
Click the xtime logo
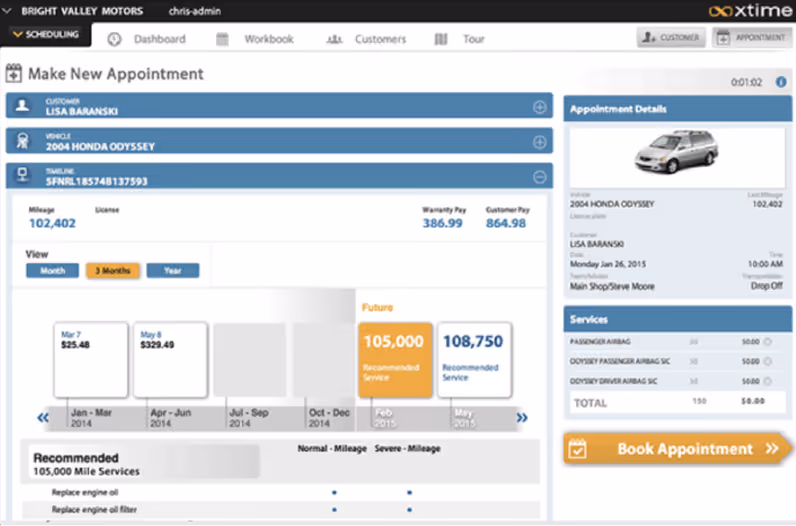750,11
